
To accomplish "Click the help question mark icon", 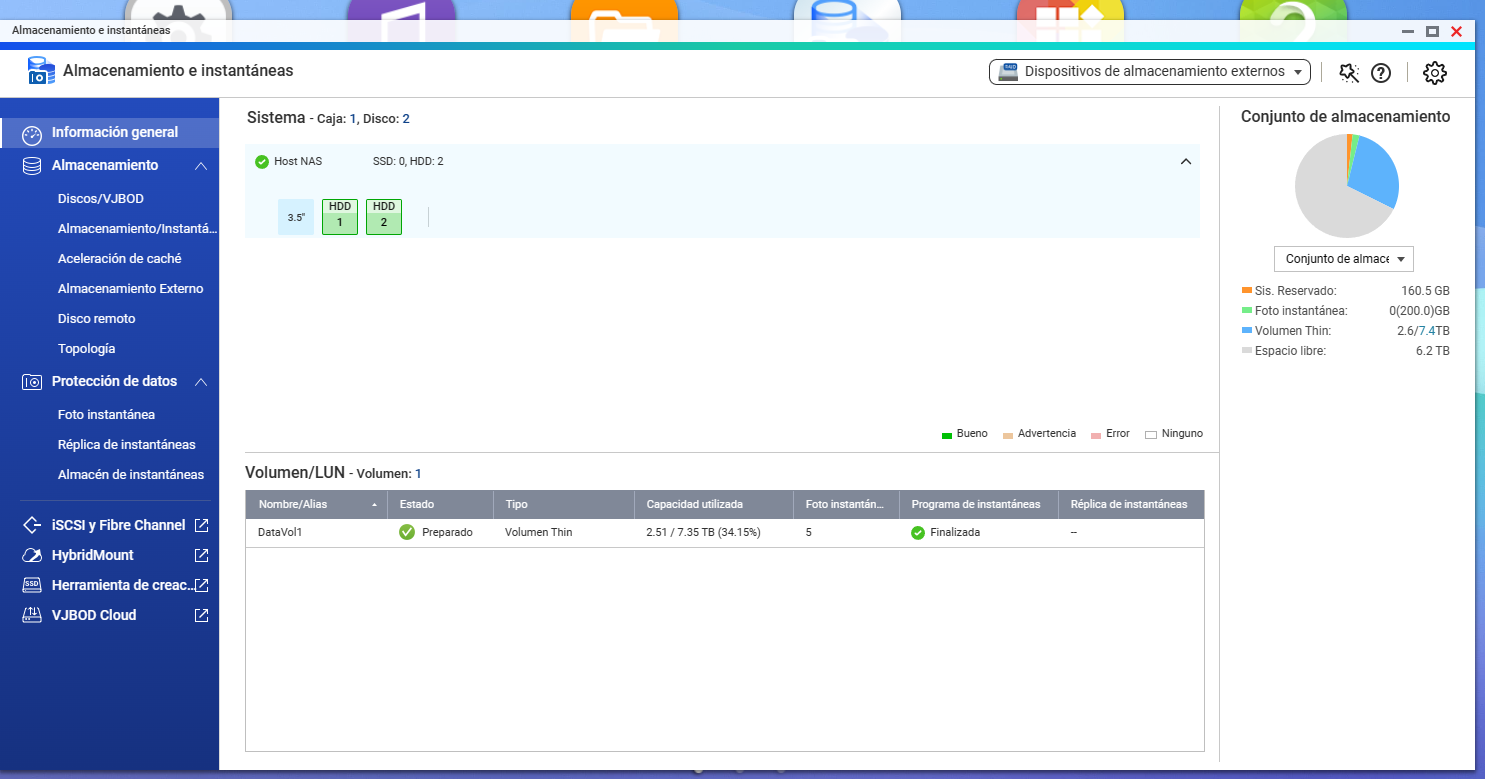I will pos(1381,73).
